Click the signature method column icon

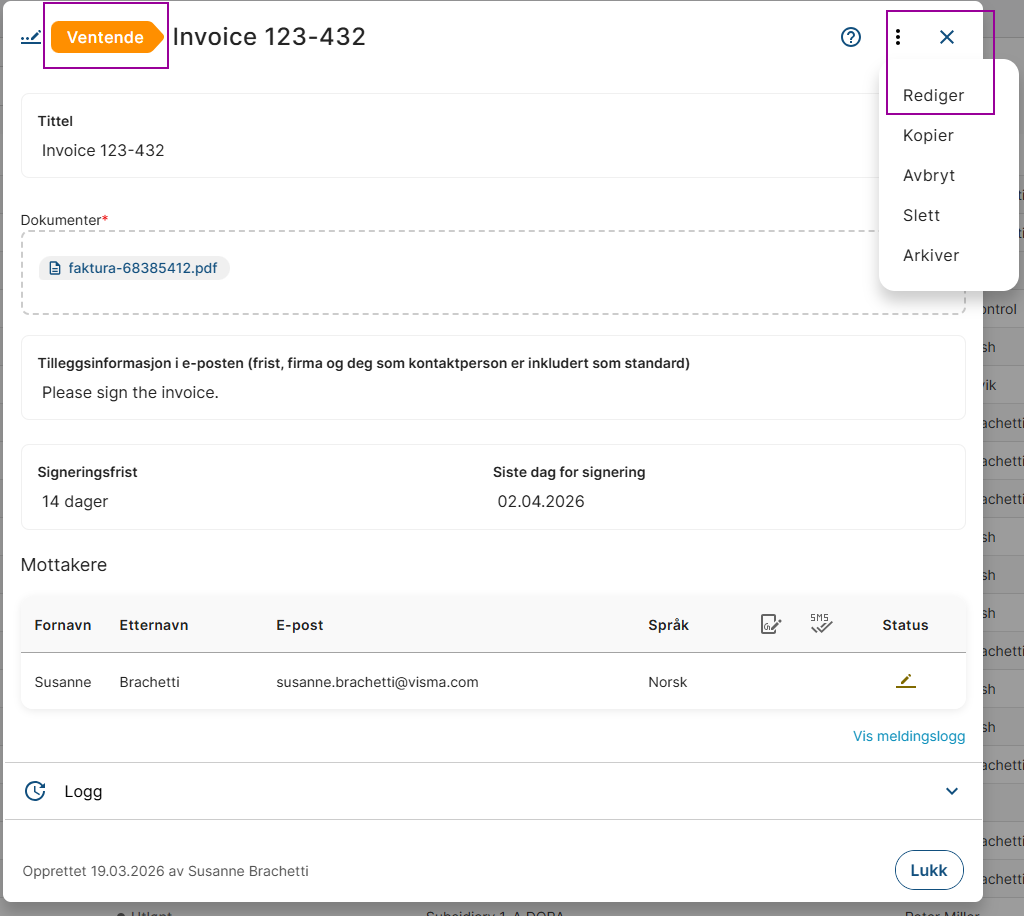pos(770,625)
